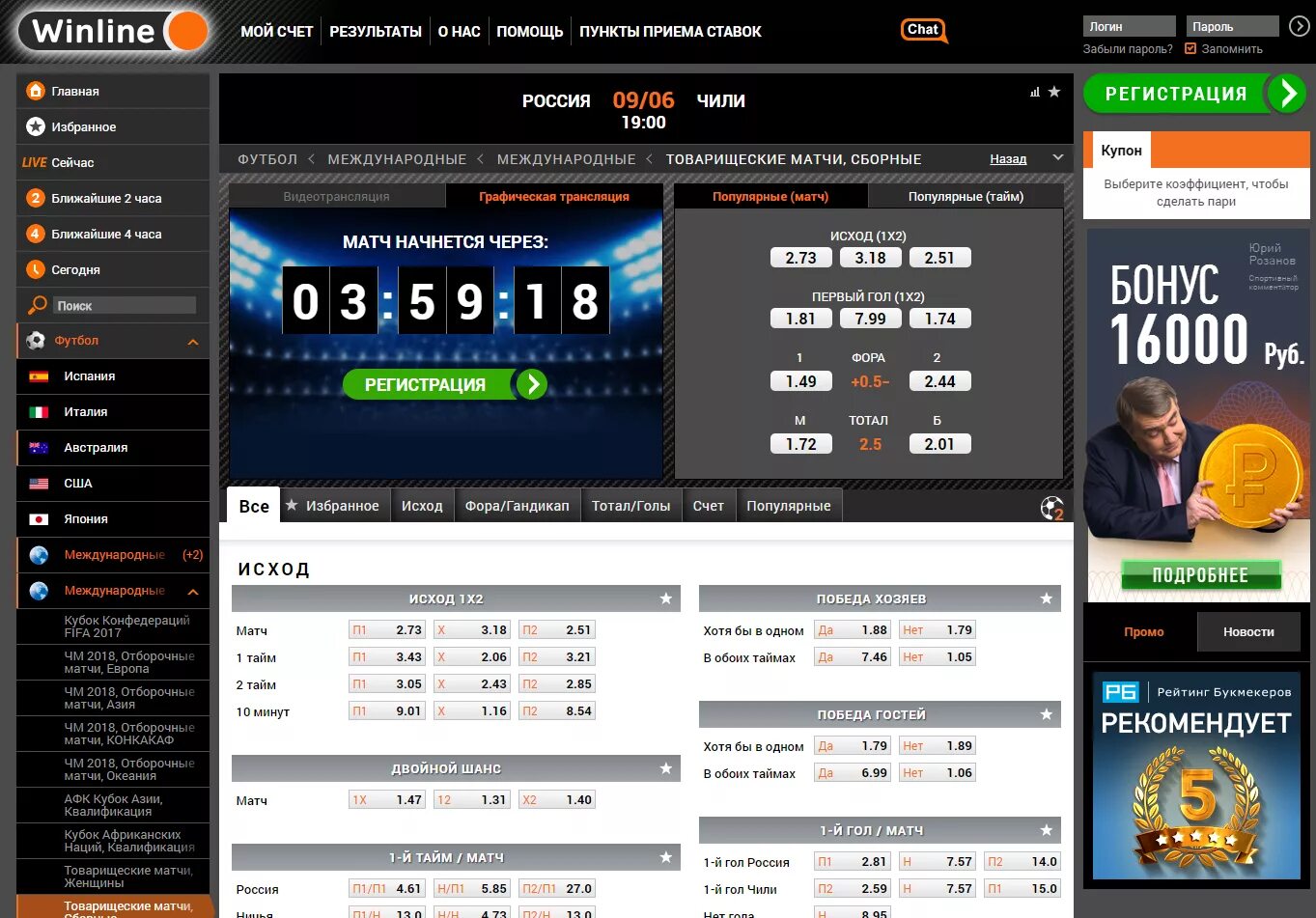Open Кубок Африканских Наций, Квалификация
The width and height of the screenshot is (1316, 918).
(x=129, y=841)
